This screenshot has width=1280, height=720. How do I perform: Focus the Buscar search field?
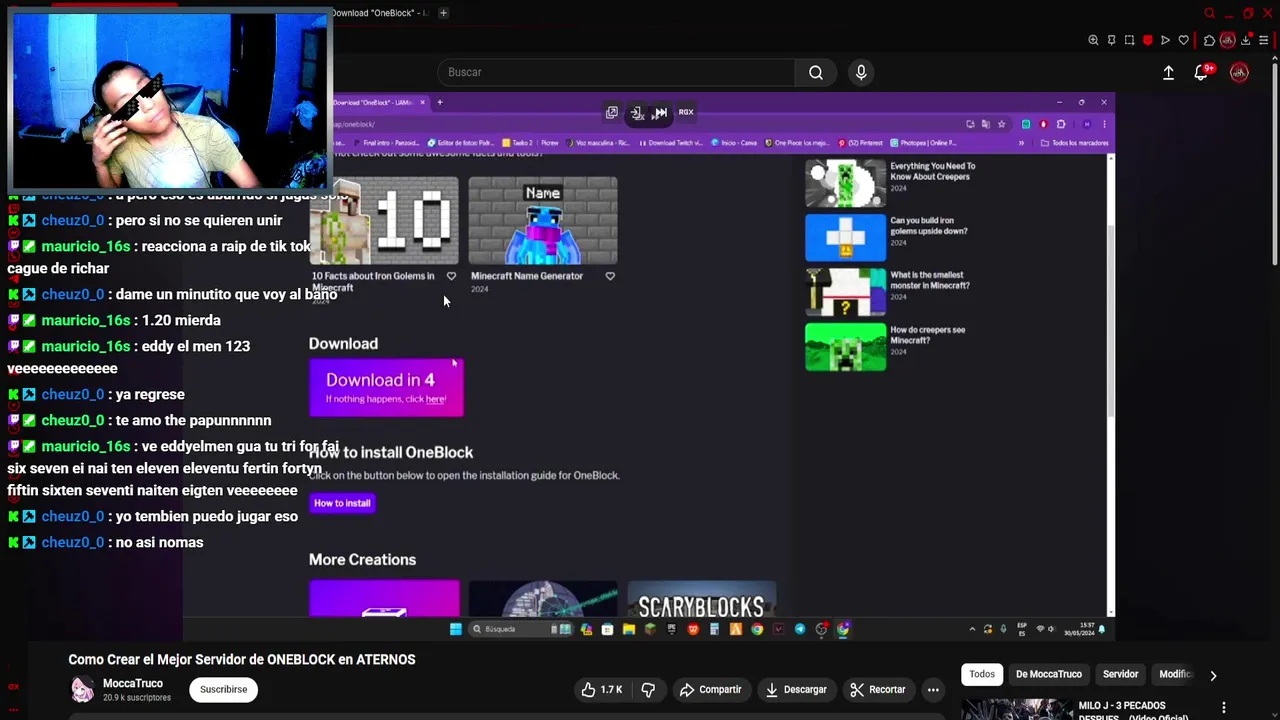coord(616,72)
